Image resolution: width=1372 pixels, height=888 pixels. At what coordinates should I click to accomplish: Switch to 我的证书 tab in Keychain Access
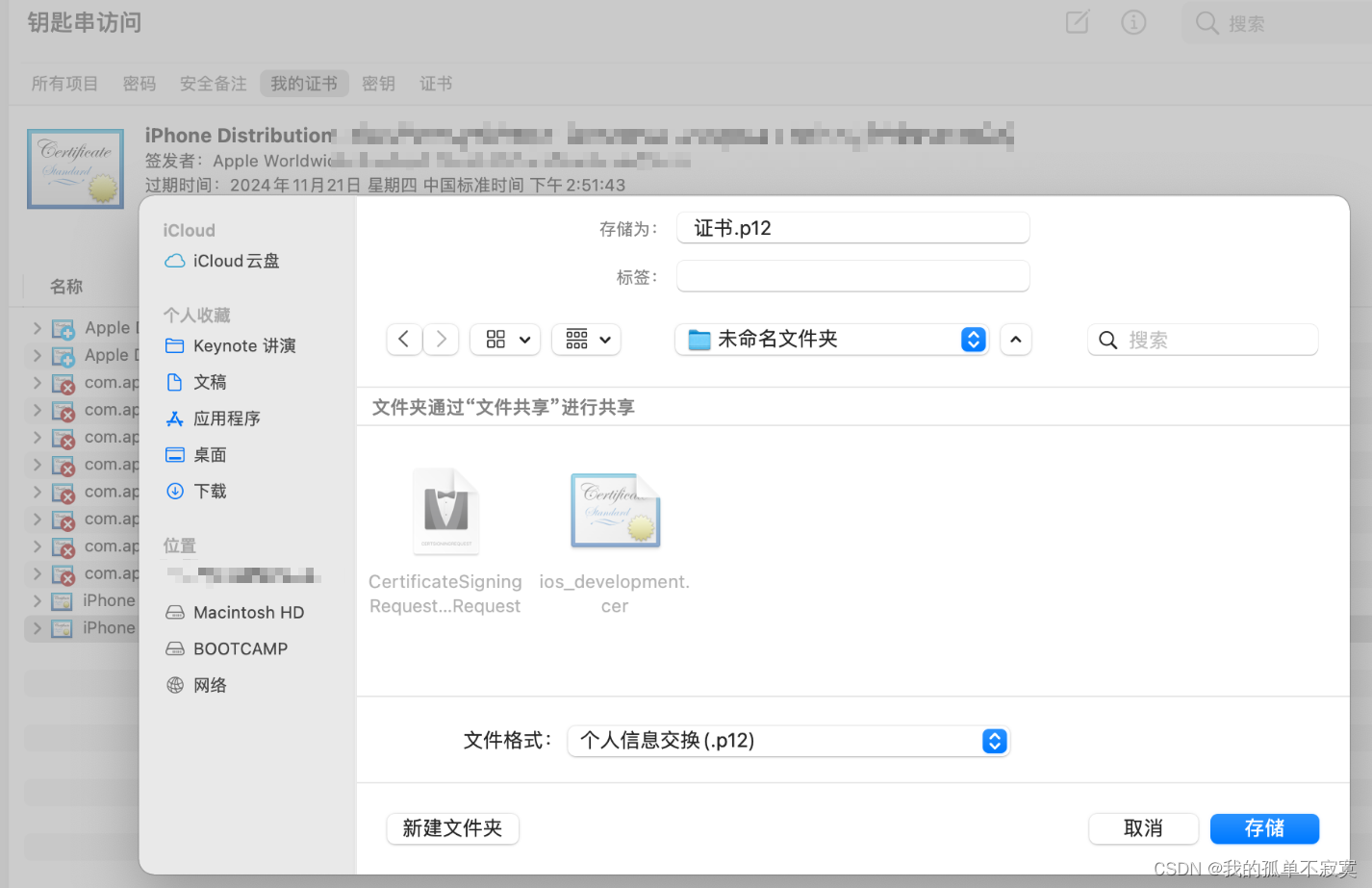click(304, 84)
